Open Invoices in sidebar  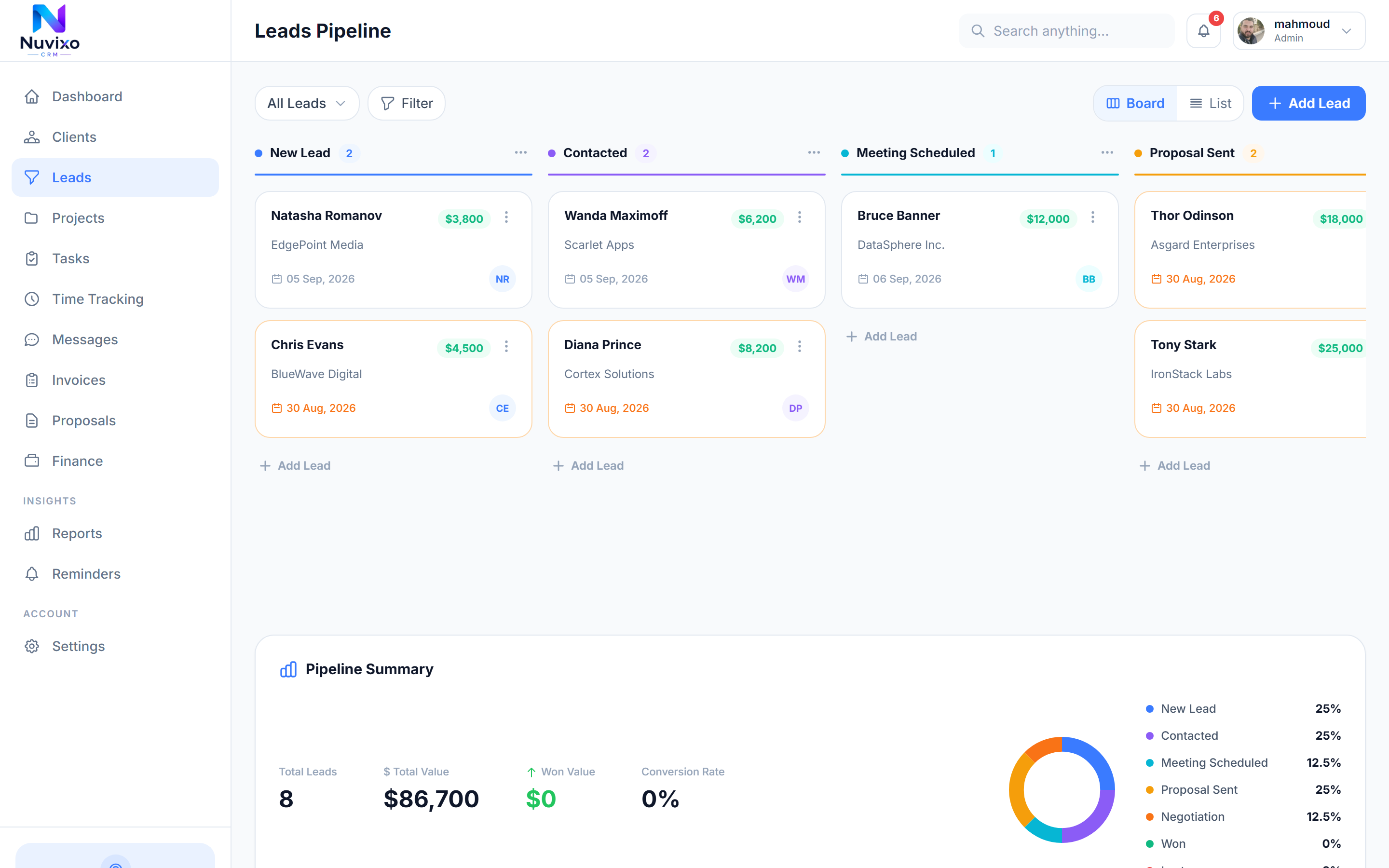click(x=115, y=380)
